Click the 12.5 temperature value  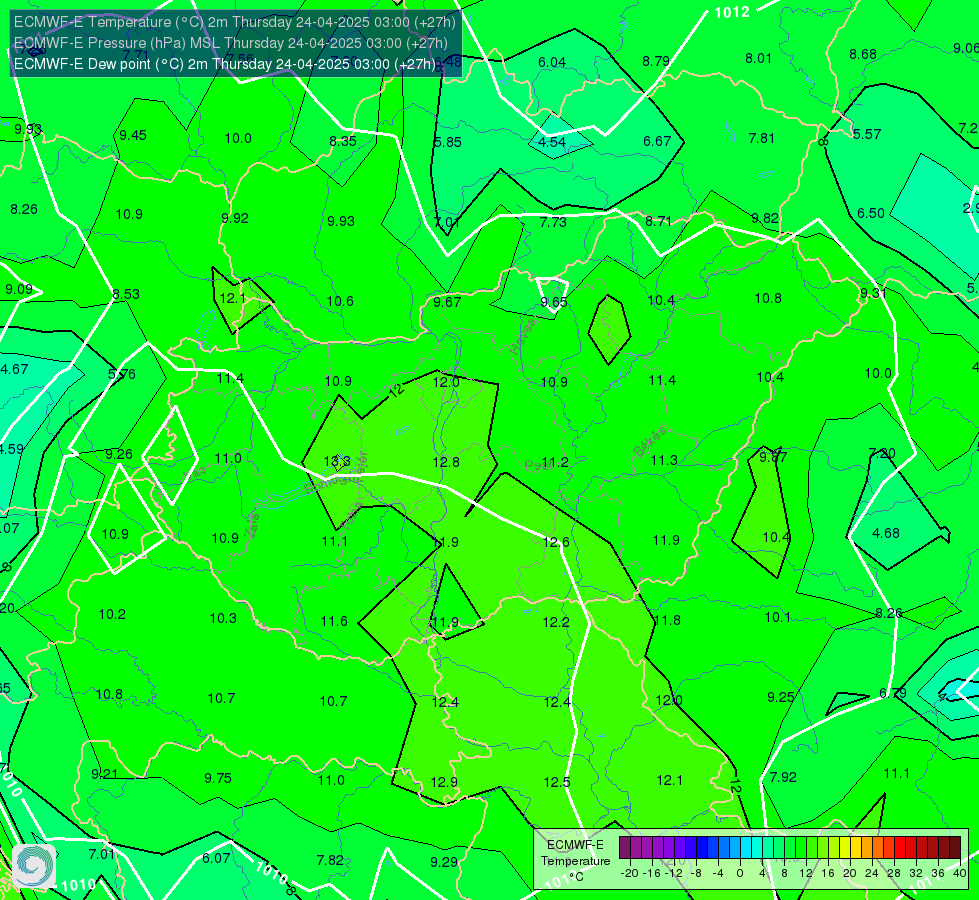click(x=556, y=782)
